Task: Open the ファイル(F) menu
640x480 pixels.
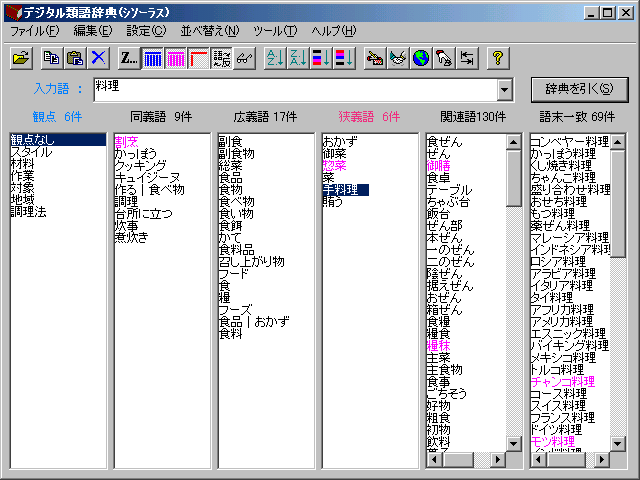Action: click(x=34, y=31)
